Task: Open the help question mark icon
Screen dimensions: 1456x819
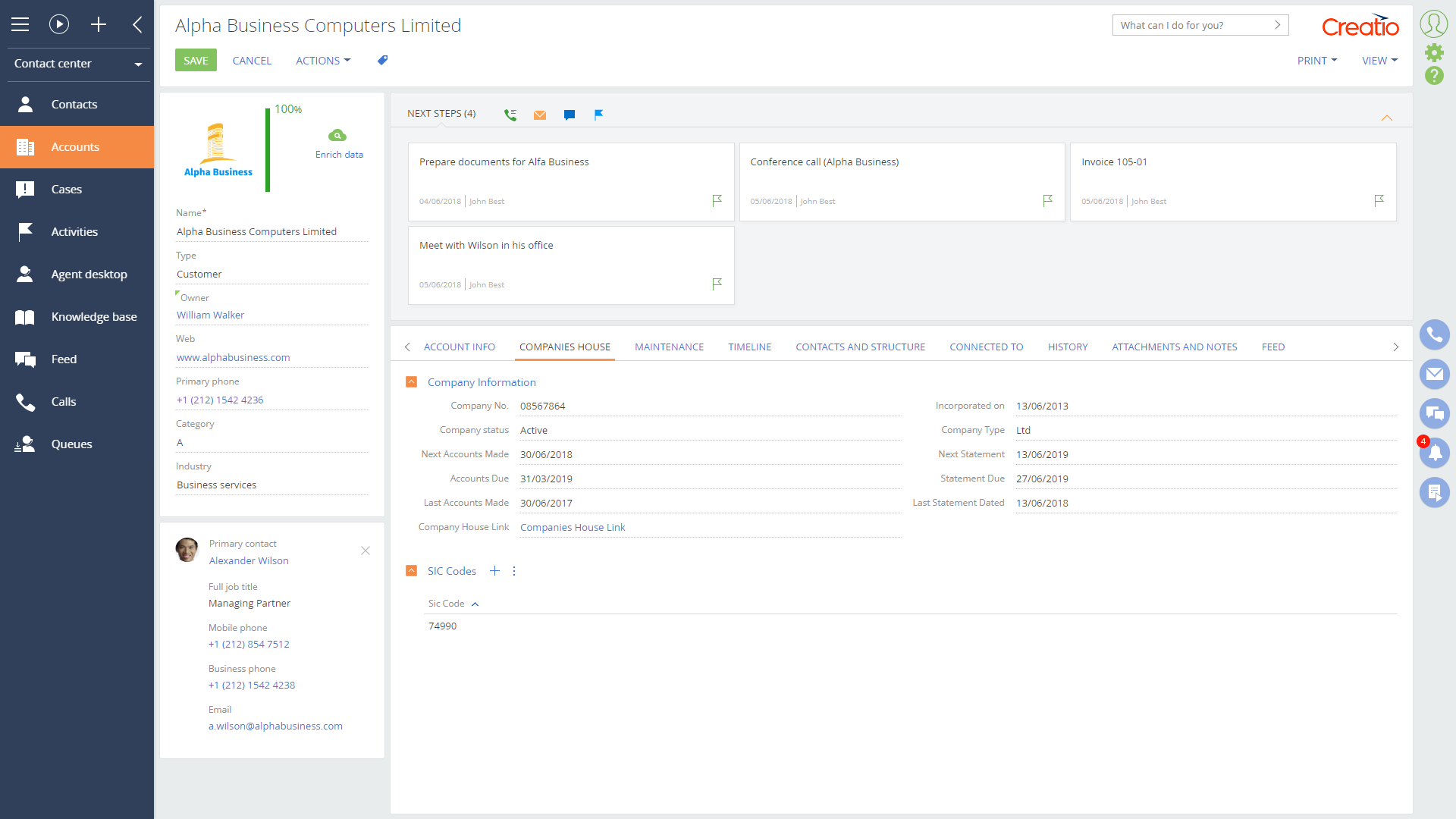Action: click(1434, 75)
